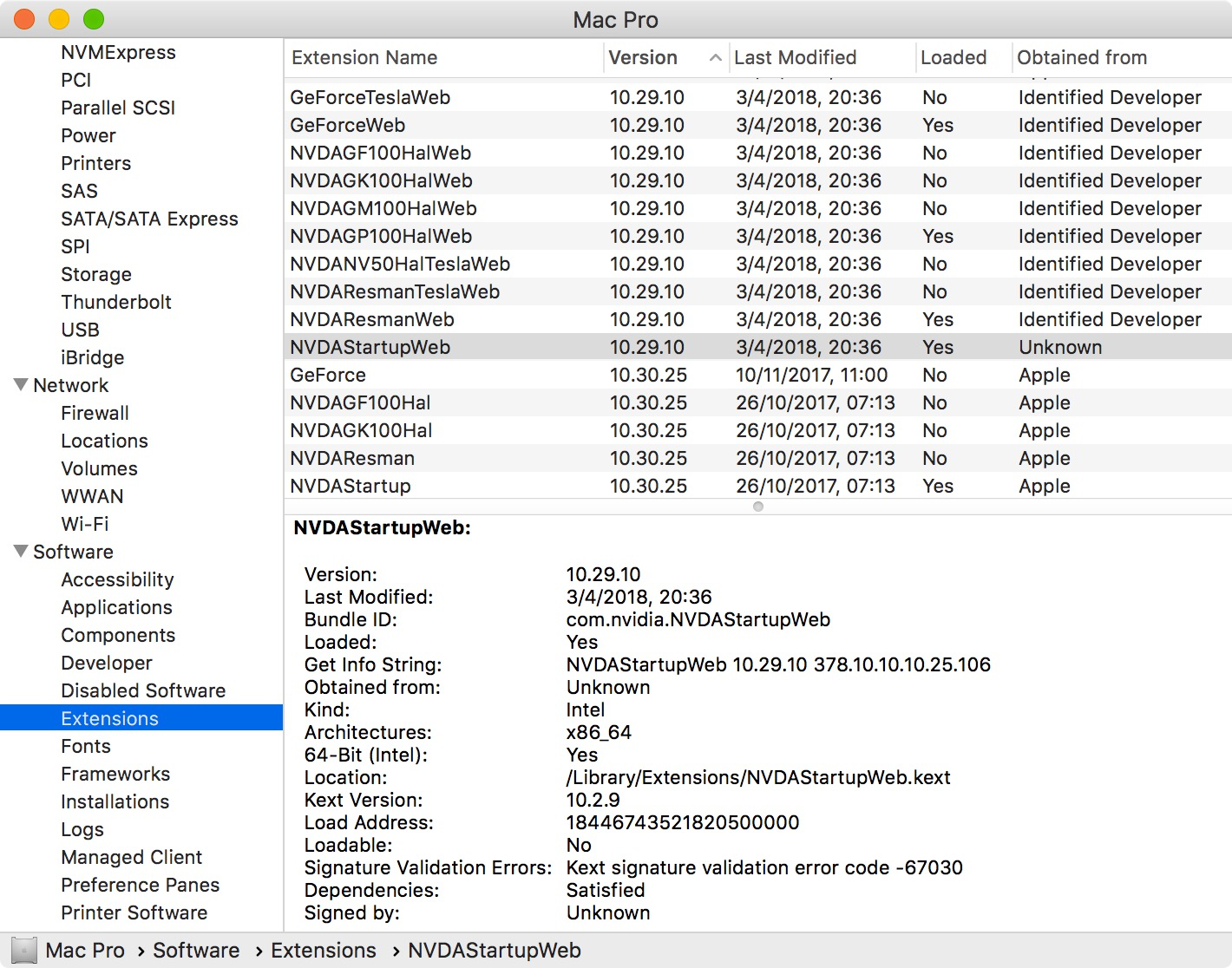Image resolution: width=1232 pixels, height=968 pixels.
Task: Collapse the Network section triangle
Action: tap(21, 384)
